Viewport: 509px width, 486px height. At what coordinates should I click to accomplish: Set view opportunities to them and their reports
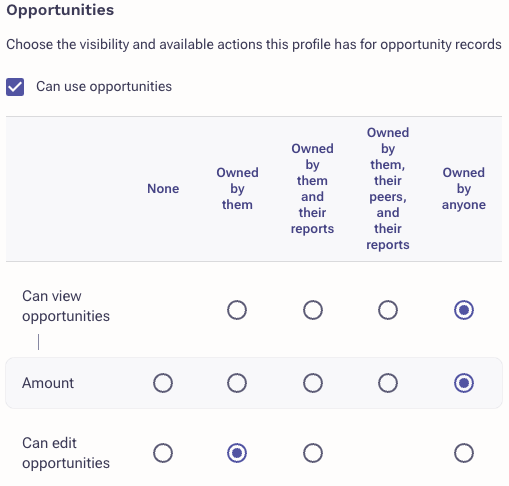tap(313, 310)
